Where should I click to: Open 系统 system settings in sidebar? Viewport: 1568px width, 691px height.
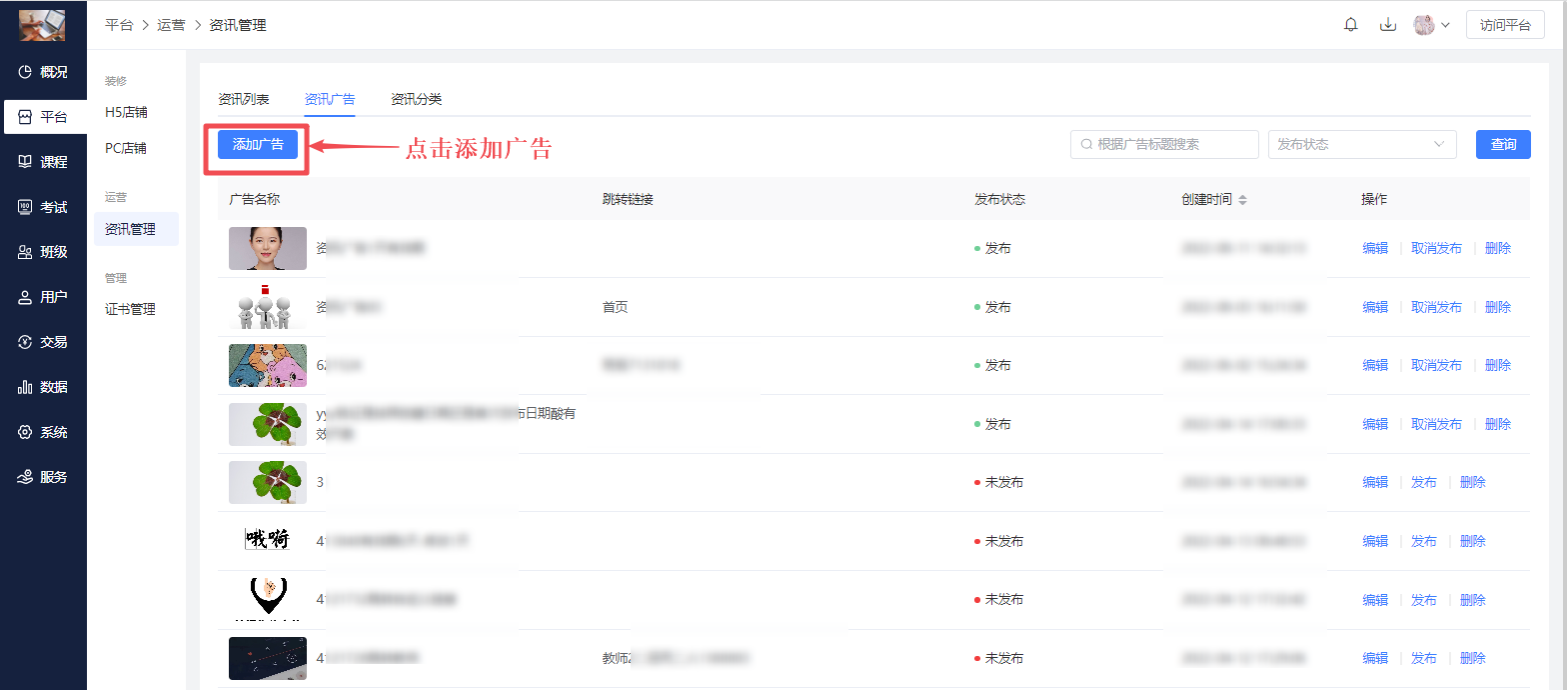click(x=43, y=432)
